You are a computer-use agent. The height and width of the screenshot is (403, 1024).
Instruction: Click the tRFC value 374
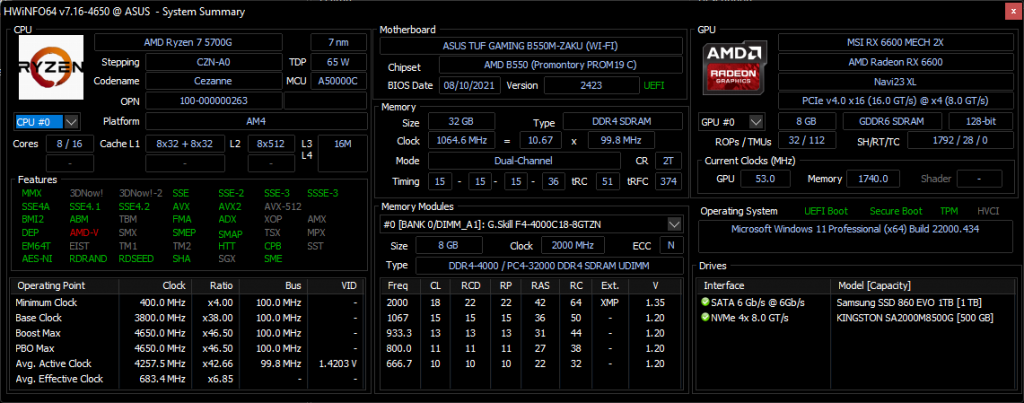point(667,181)
